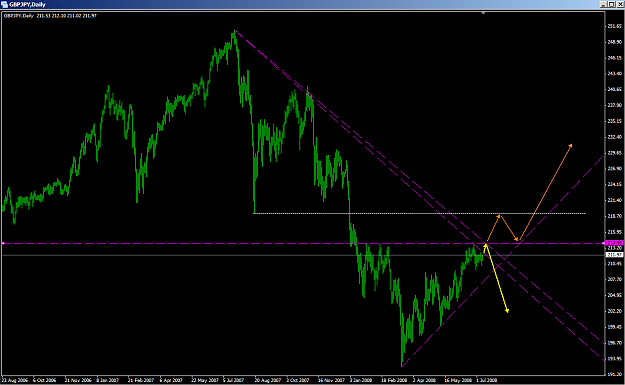Click the 3 Oct 2007 date label
625x385 pixels.
point(298,380)
